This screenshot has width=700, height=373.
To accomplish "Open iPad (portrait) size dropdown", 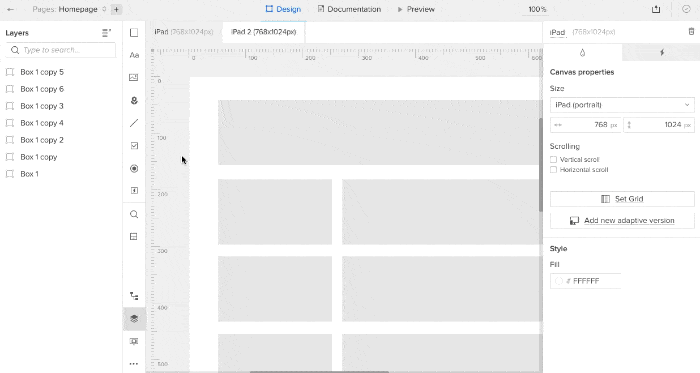I will [622, 105].
